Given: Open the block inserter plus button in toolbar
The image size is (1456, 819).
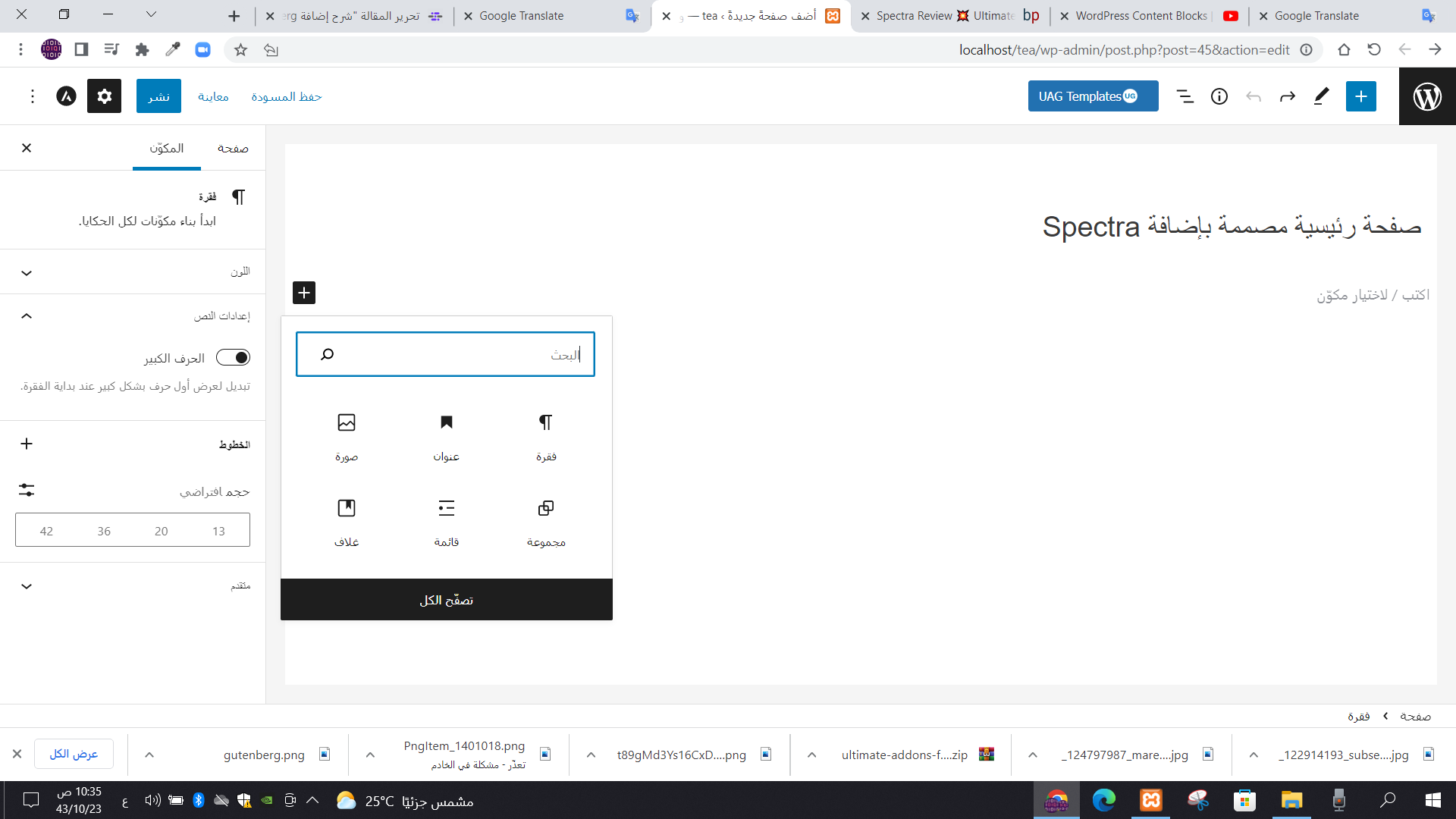Looking at the screenshot, I should coord(1361,96).
